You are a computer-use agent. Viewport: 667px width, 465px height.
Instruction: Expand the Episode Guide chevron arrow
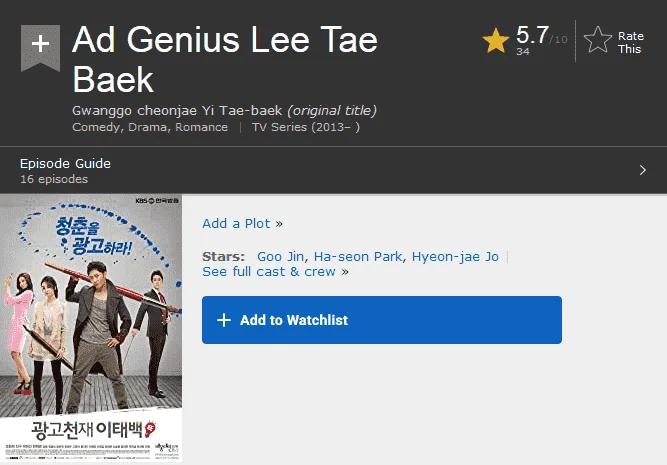[x=642, y=170]
